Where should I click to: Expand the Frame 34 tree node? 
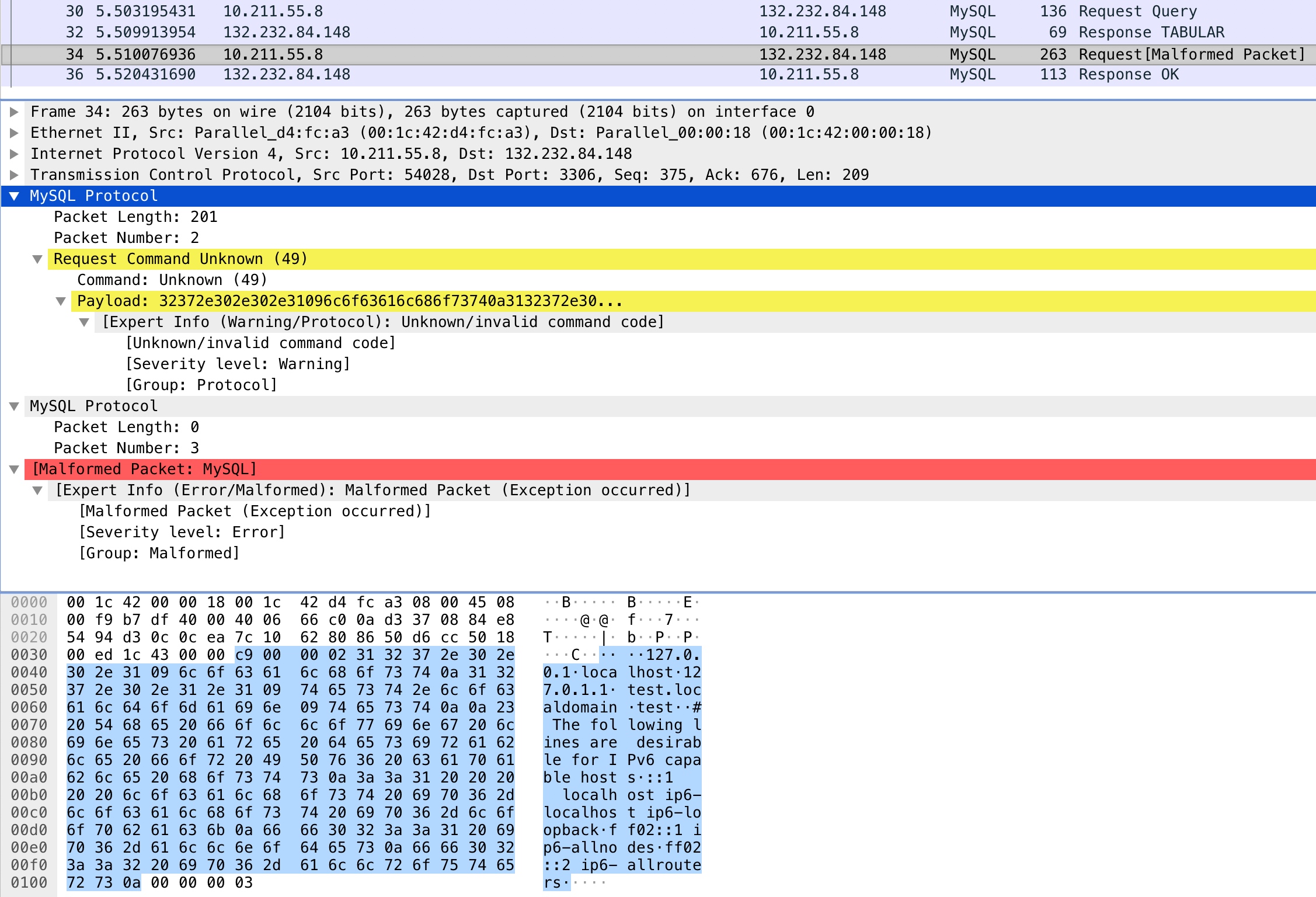pyautogui.click(x=15, y=112)
